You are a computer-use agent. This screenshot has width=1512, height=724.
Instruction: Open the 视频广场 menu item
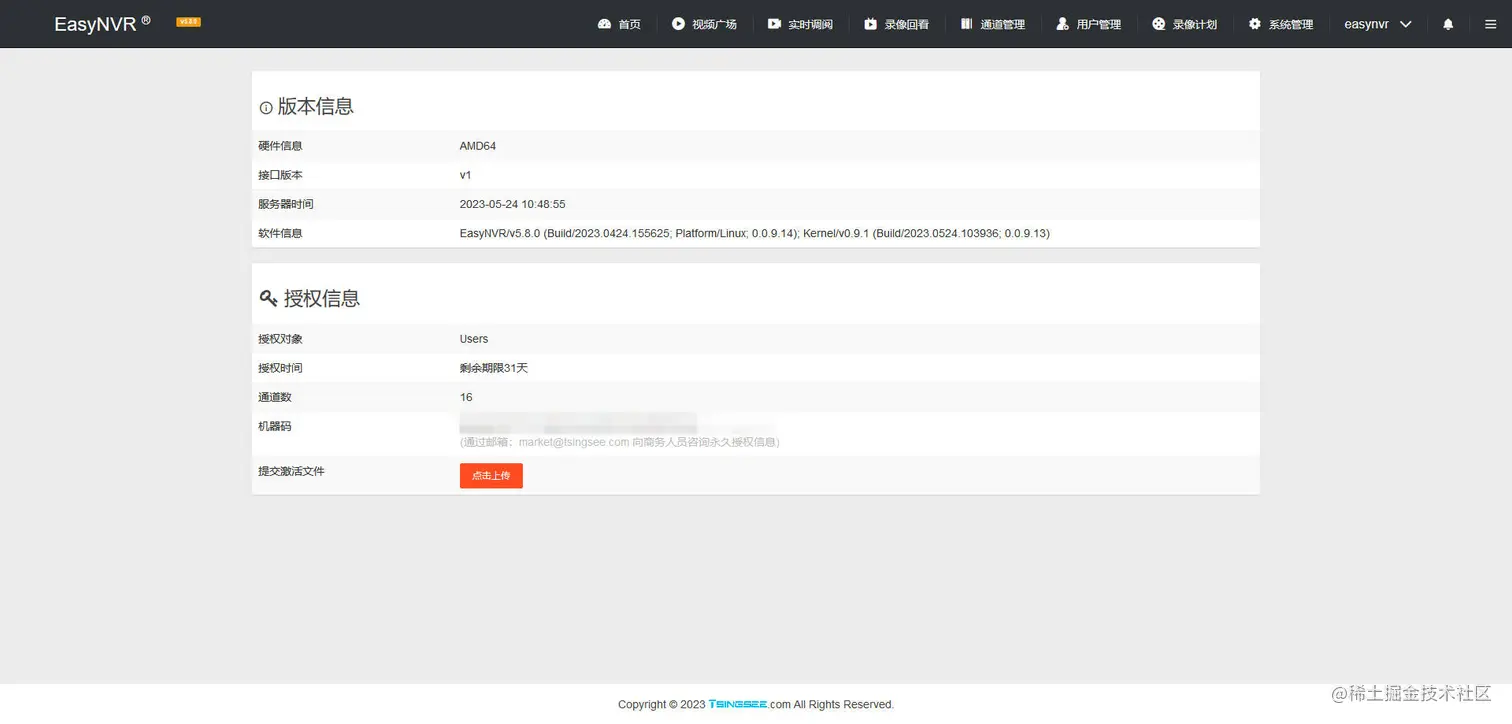704,24
